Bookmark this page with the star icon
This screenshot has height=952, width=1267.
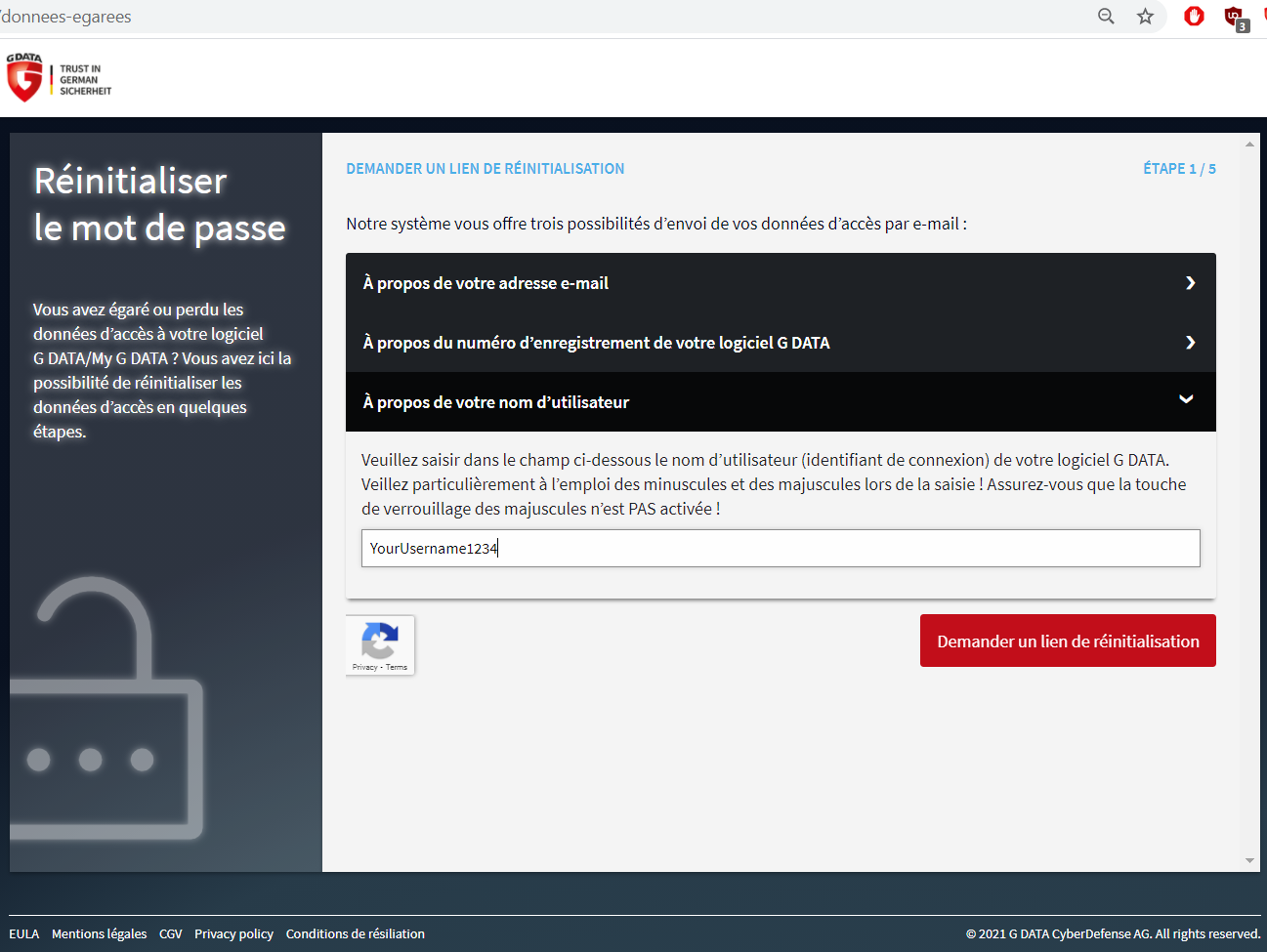point(1145,17)
